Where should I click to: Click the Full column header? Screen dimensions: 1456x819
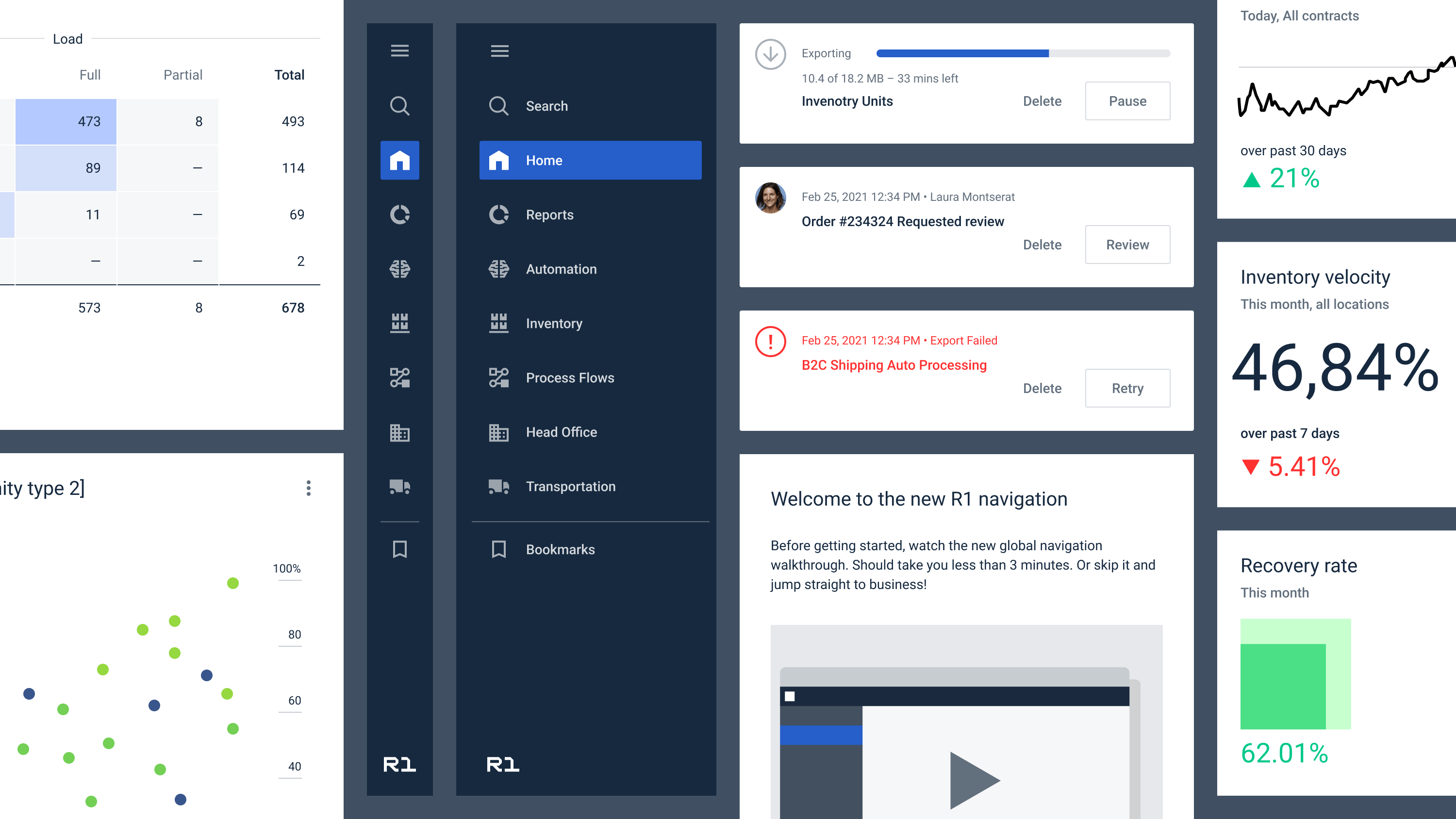point(90,75)
